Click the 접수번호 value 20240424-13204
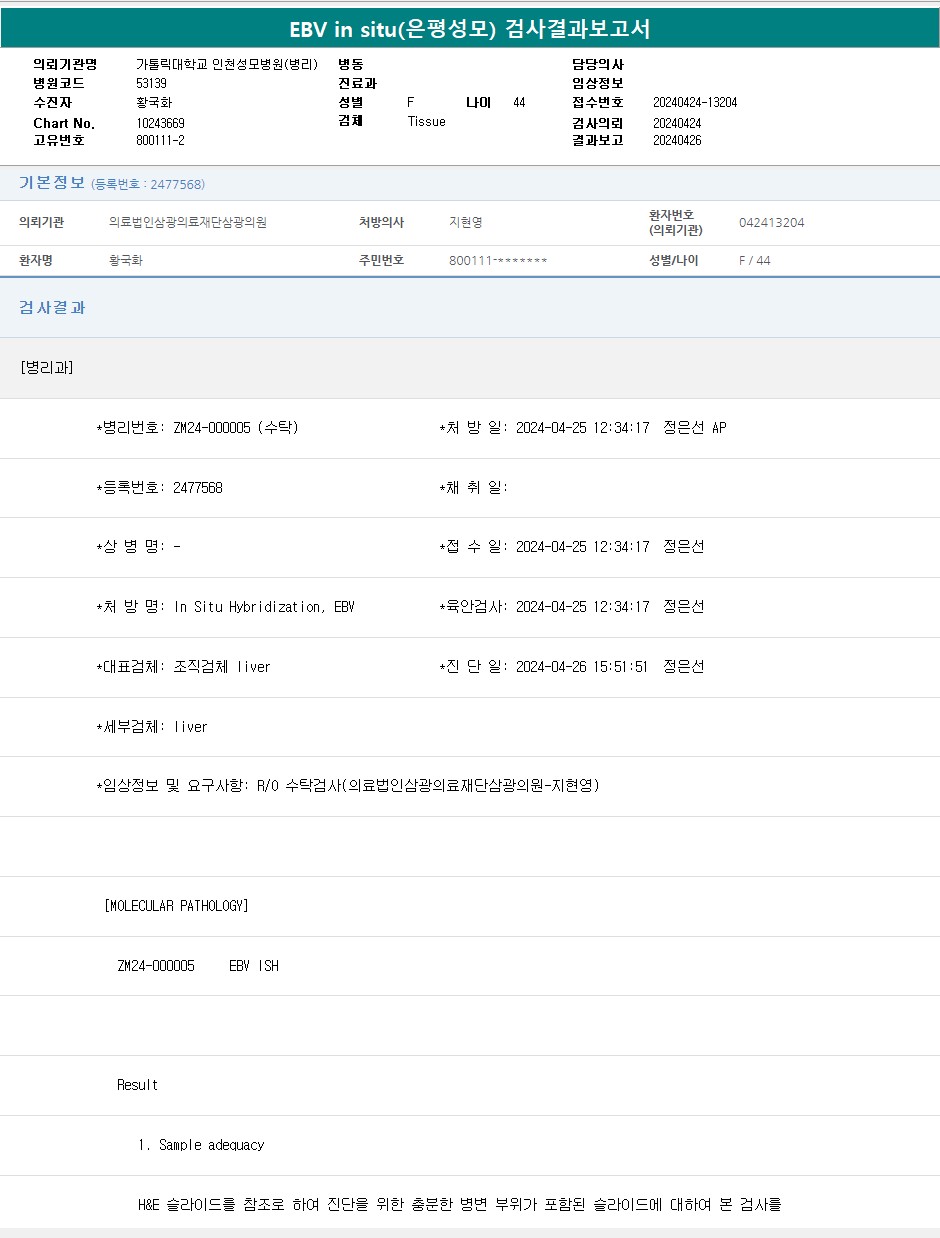 [x=694, y=102]
